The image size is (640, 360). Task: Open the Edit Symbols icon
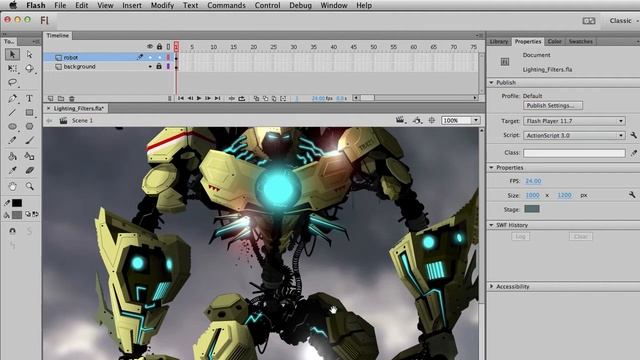coord(417,120)
